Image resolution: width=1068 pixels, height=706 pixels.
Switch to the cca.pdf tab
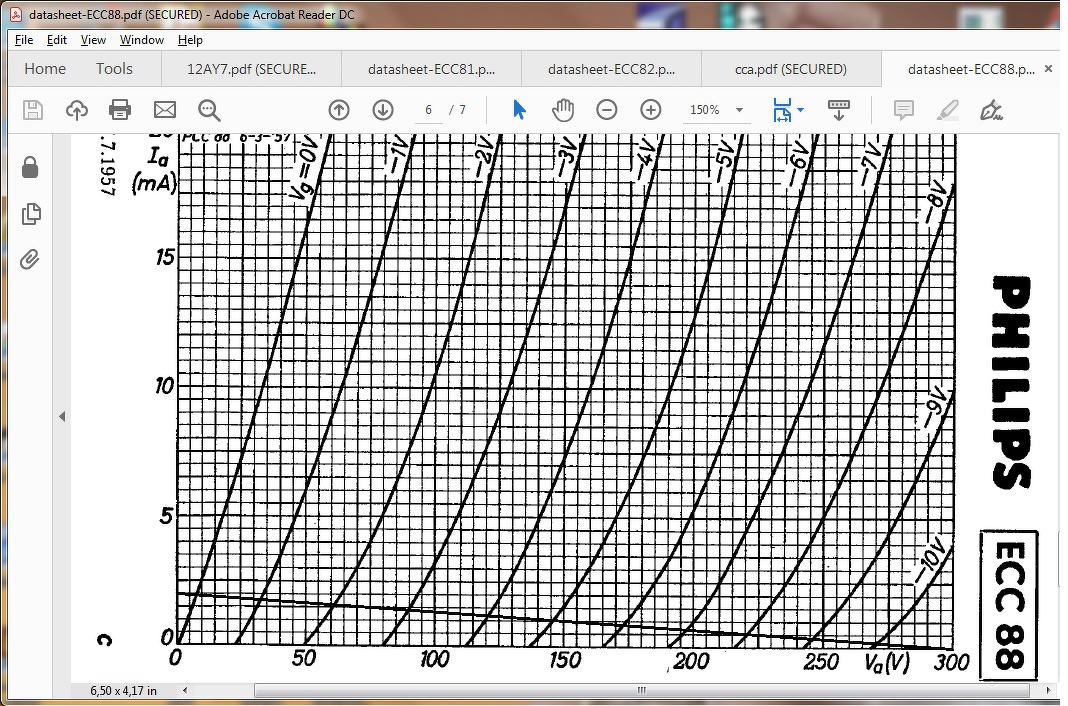pyautogui.click(x=791, y=69)
